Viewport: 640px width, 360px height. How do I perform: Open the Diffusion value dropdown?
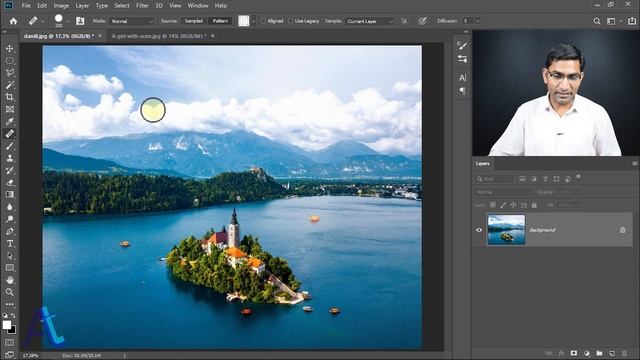pos(478,21)
